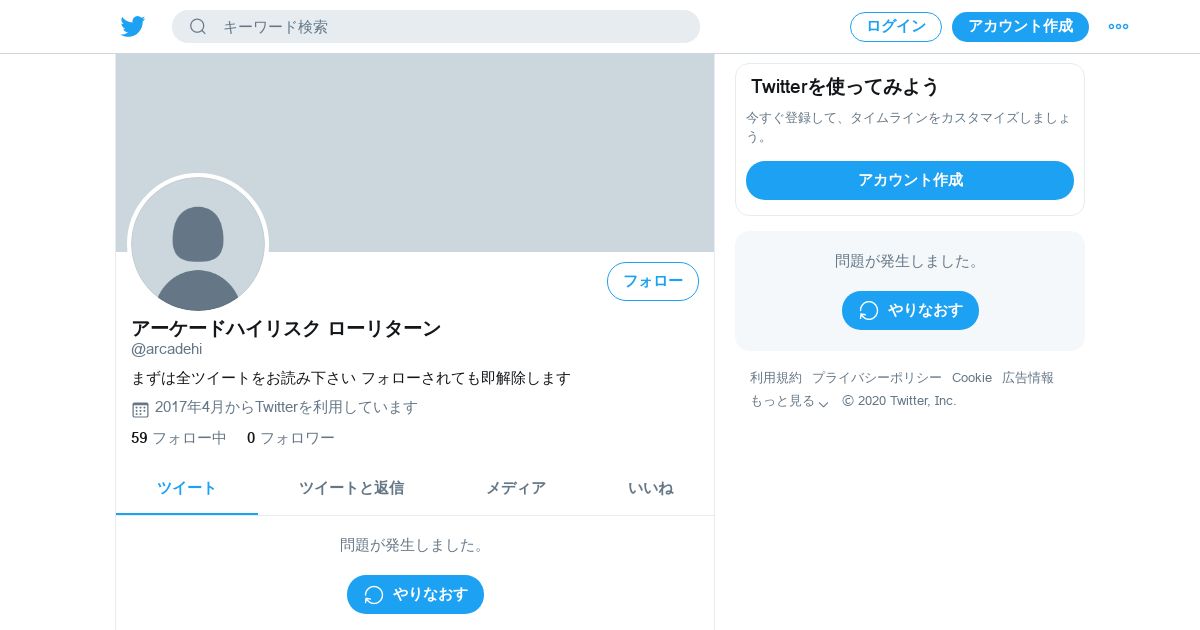Focus the キーワード検索 search field
This screenshot has width=1200, height=630.
[x=436, y=27]
